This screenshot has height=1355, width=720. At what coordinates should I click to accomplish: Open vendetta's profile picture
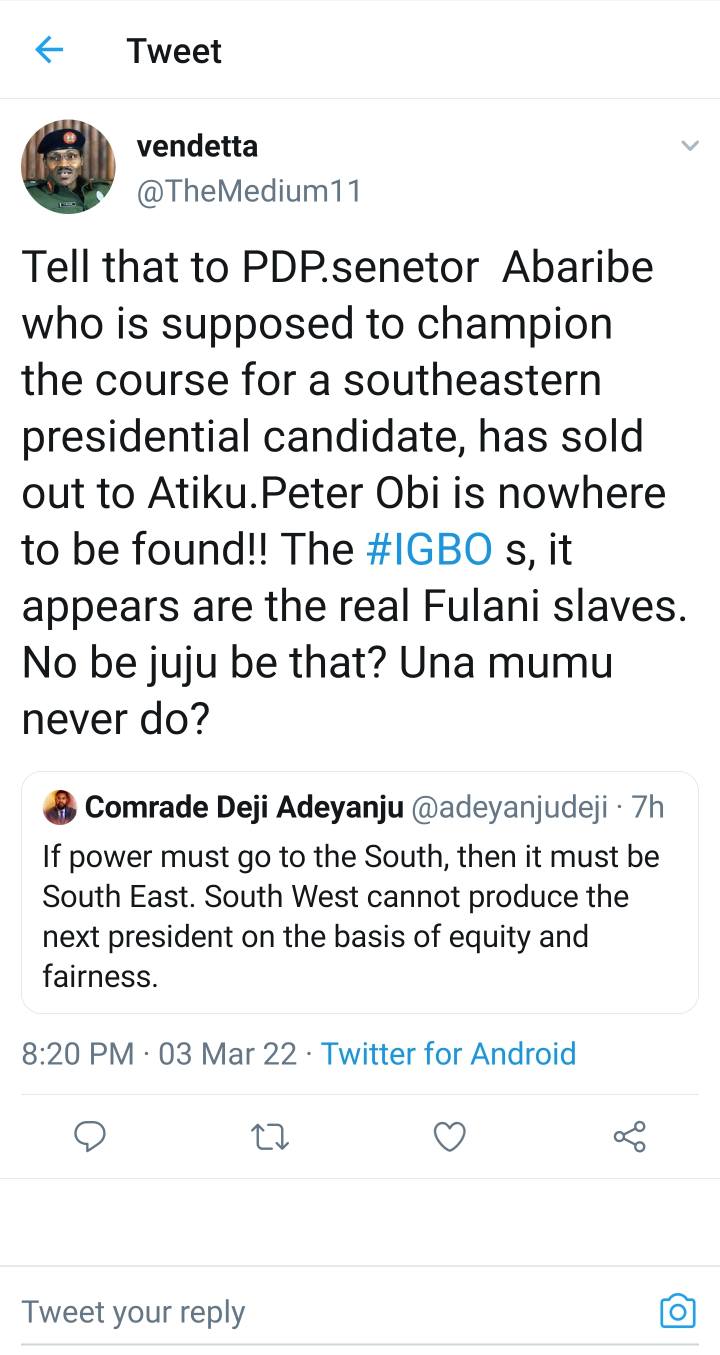[x=68, y=166]
